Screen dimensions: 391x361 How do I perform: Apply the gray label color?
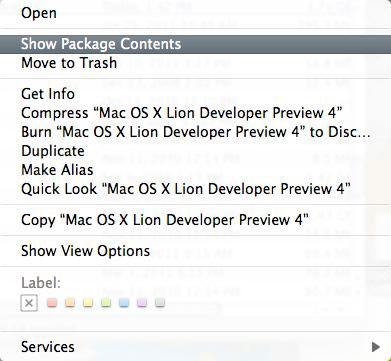tap(160, 303)
